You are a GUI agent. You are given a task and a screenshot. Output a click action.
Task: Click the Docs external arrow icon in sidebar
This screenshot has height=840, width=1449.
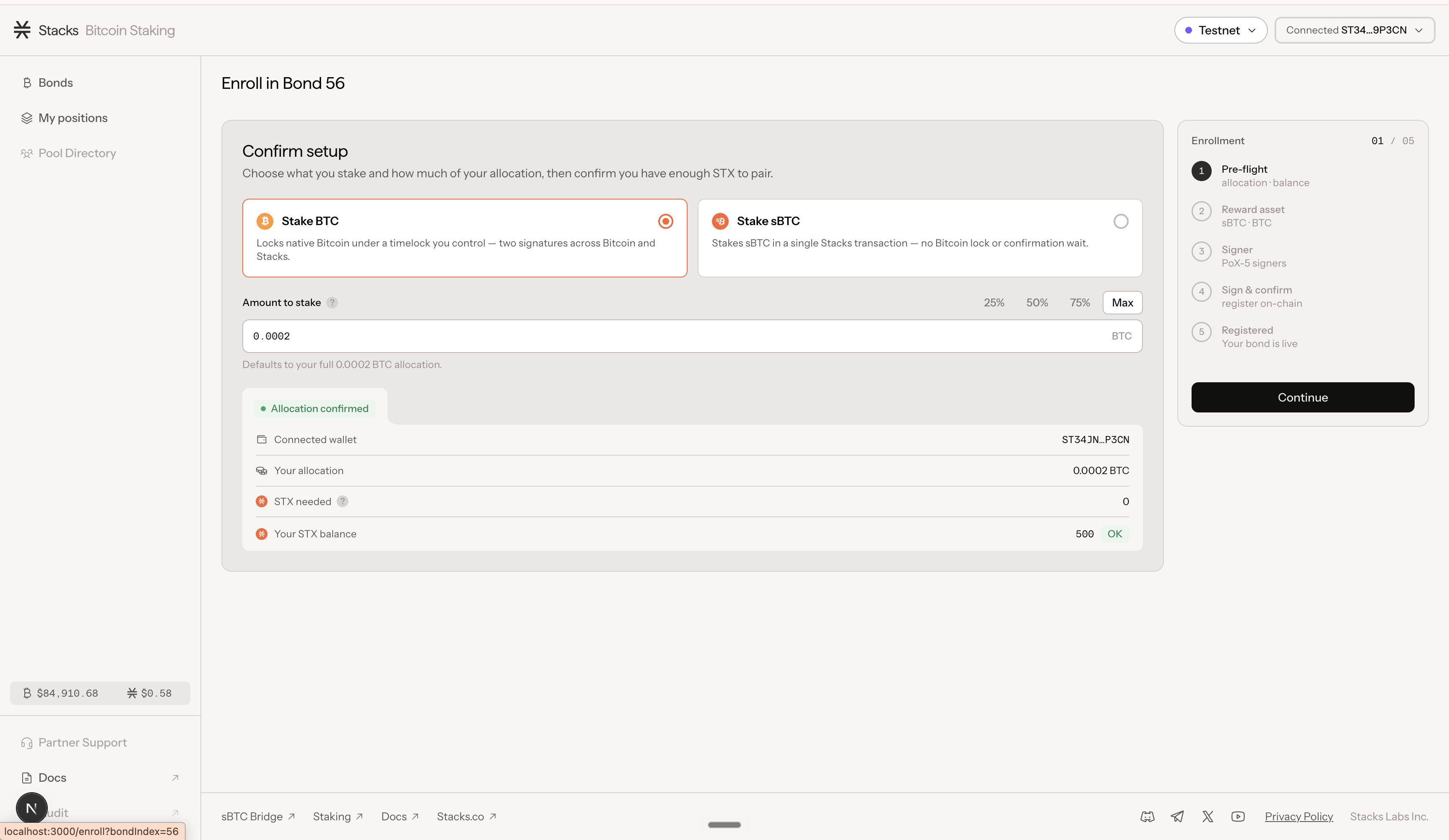pos(175,778)
